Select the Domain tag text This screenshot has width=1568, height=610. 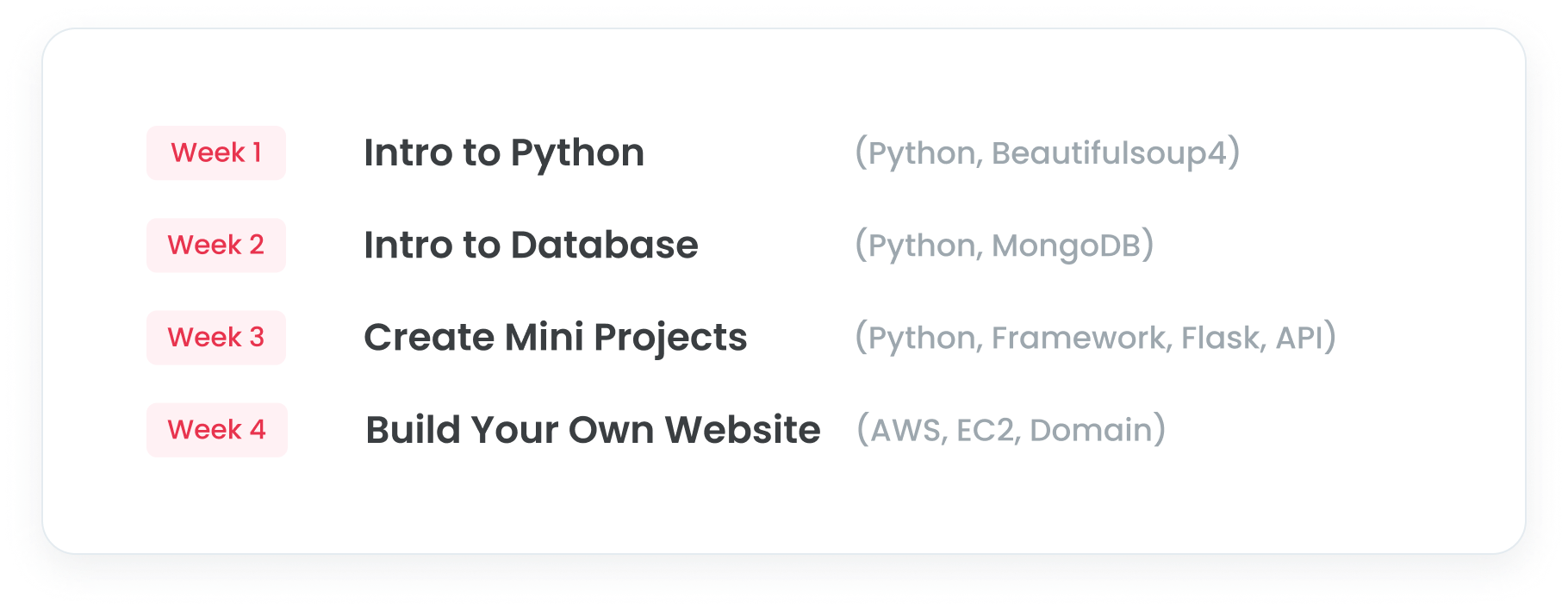pyautogui.click(x=1091, y=430)
